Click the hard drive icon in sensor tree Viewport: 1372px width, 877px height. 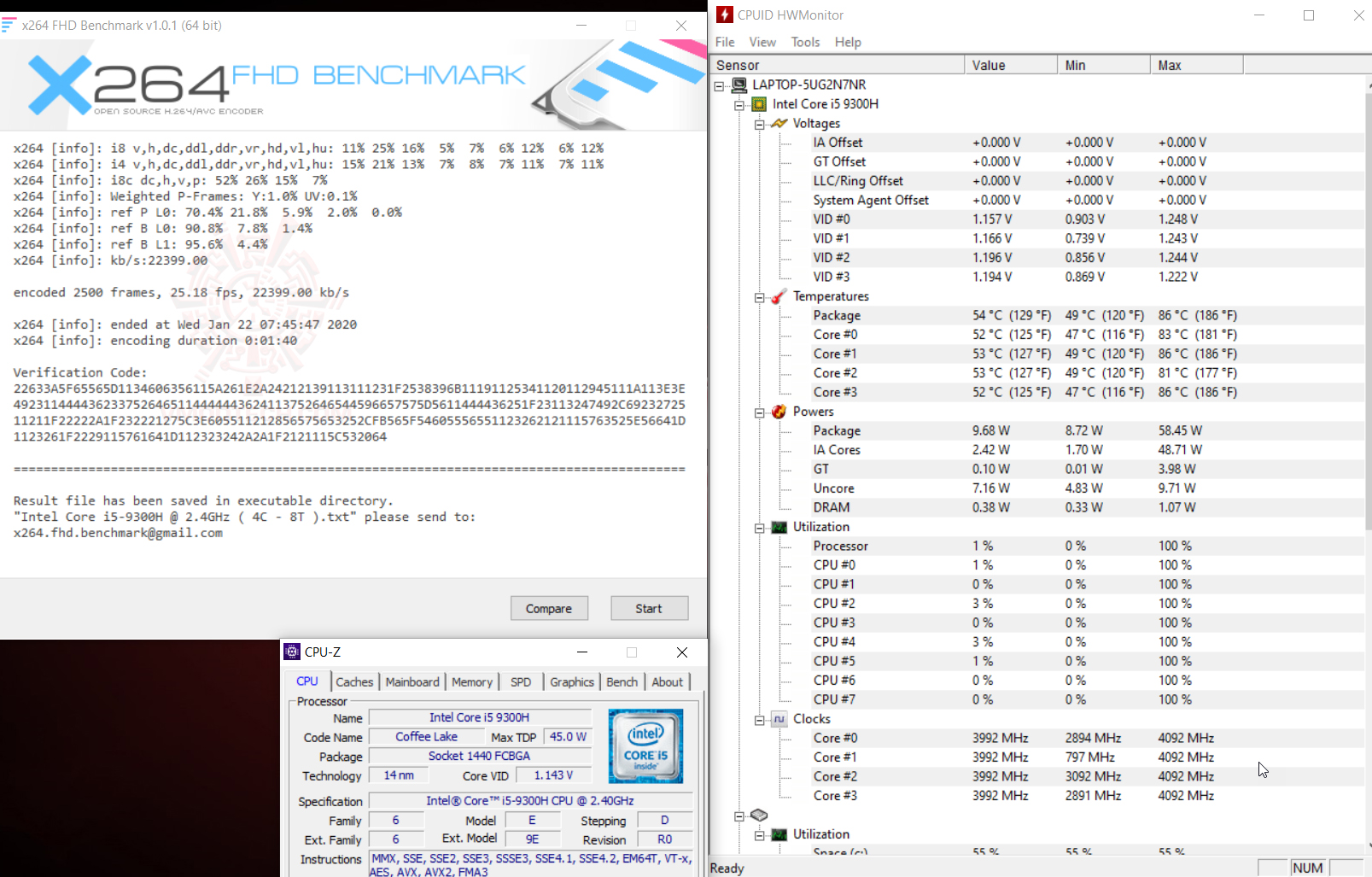click(759, 816)
